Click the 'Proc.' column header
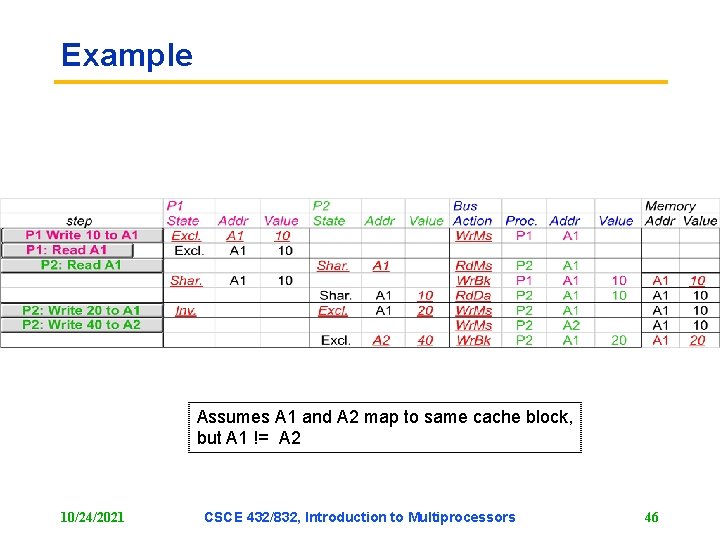Viewport: 720px width, 540px height. pyautogui.click(x=521, y=221)
